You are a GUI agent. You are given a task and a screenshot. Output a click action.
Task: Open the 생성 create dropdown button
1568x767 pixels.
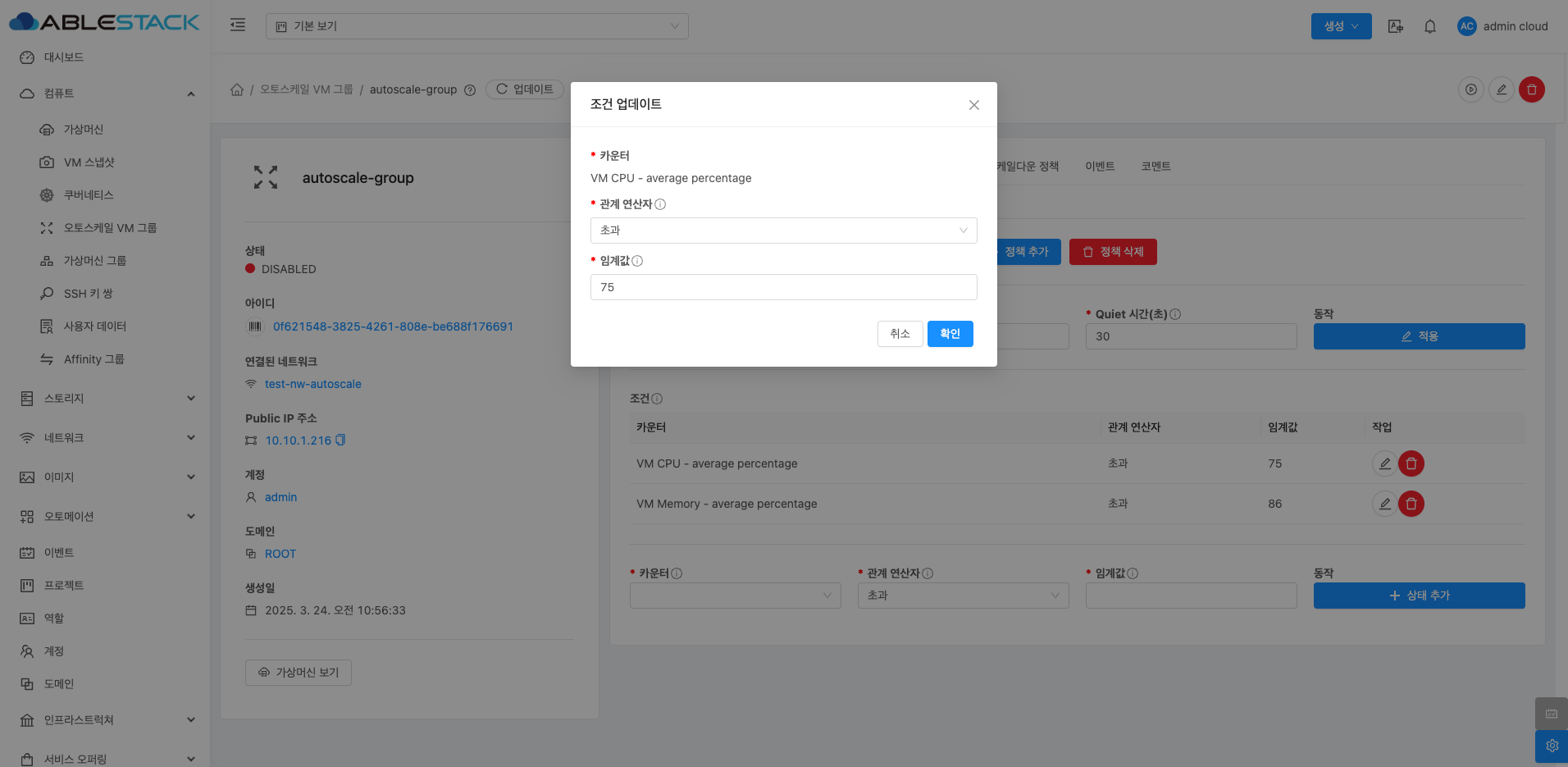1341,26
